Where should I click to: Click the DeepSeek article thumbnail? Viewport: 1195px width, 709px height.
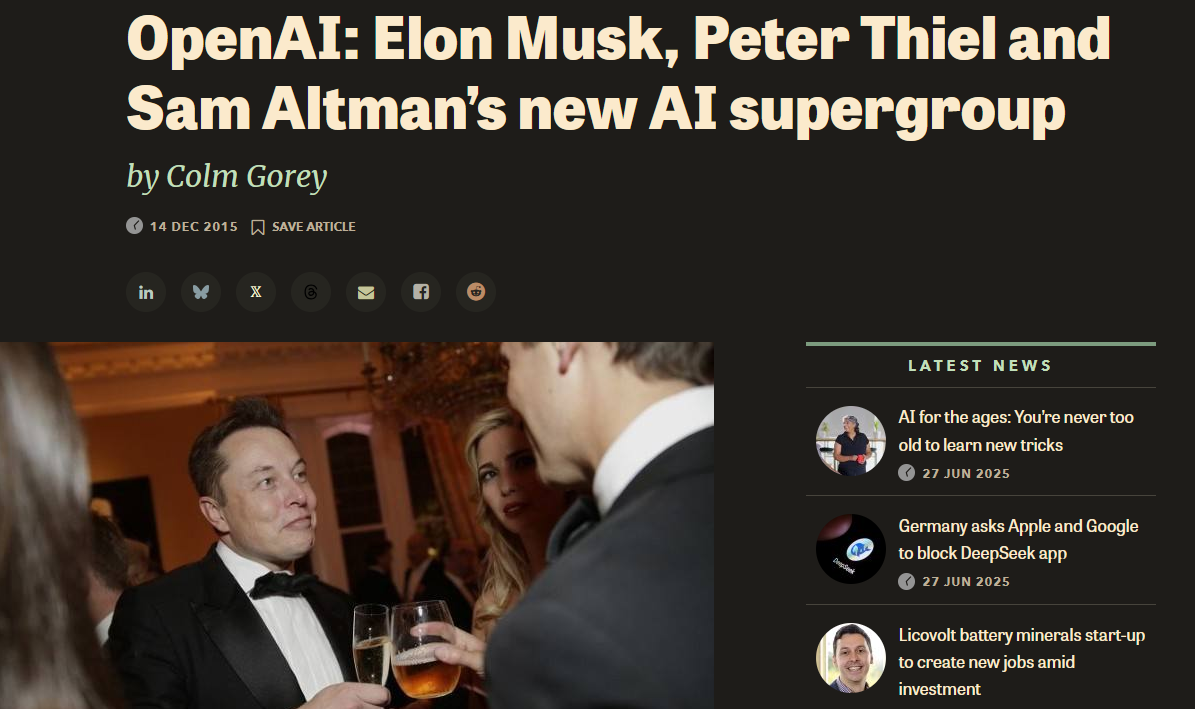tap(851, 549)
